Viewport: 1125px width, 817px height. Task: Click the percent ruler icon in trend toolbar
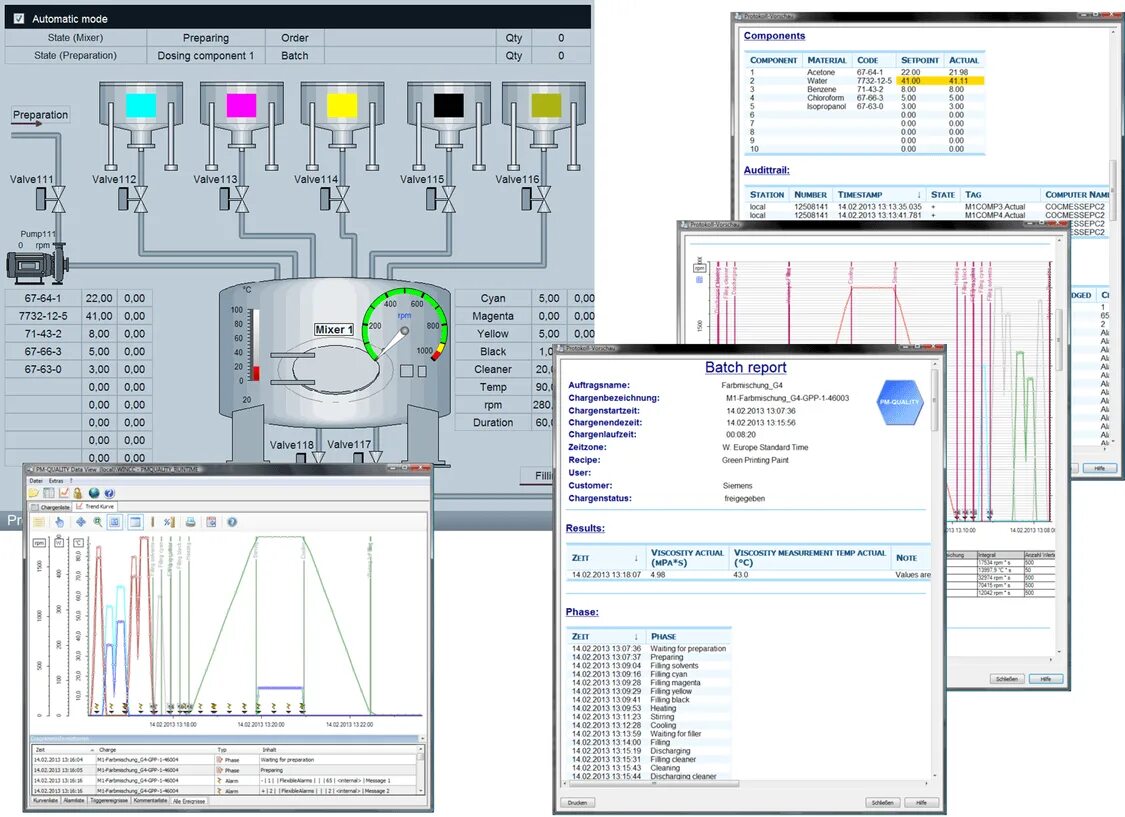pos(169,522)
